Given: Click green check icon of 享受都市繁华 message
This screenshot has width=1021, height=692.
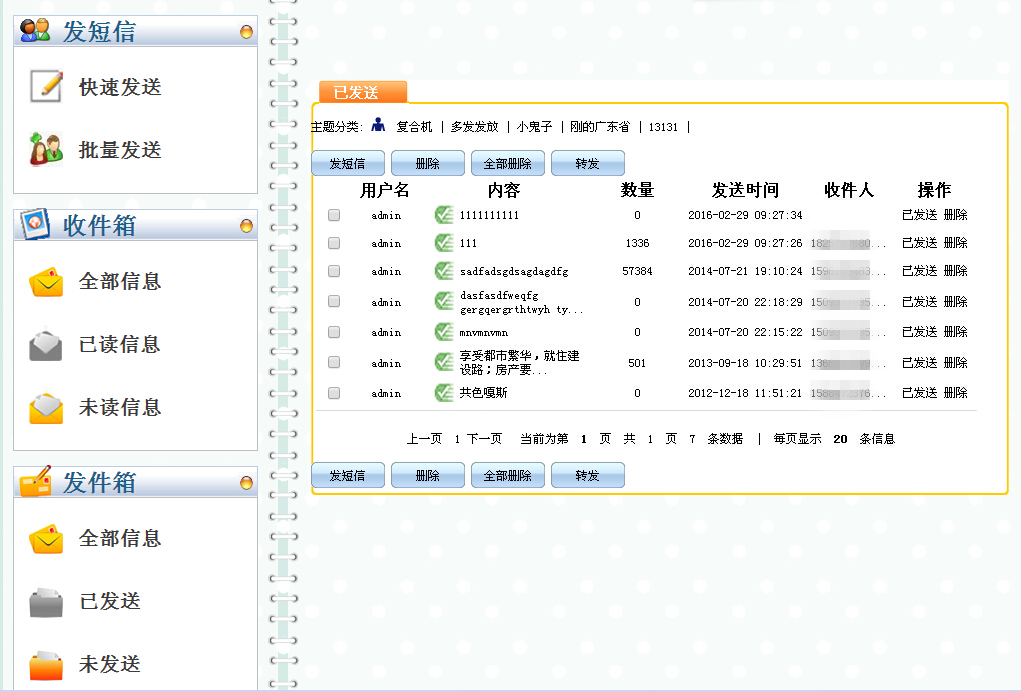Looking at the screenshot, I should [x=444, y=362].
